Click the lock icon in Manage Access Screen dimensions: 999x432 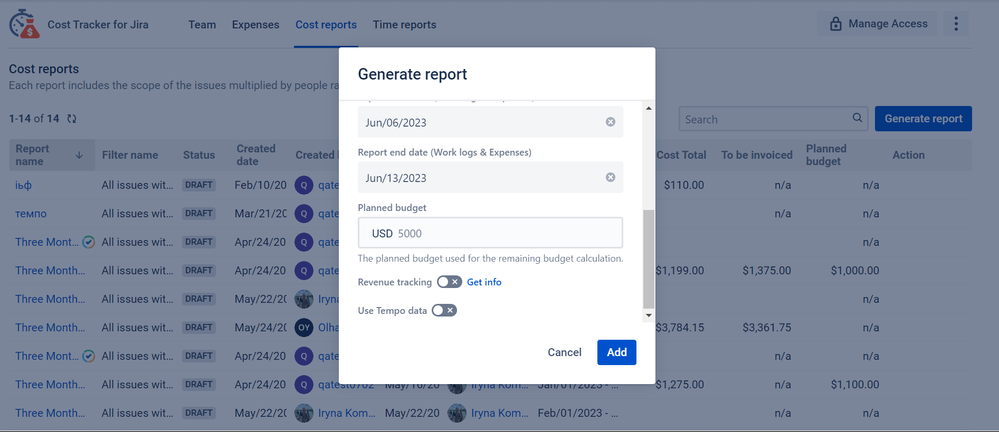(835, 24)
